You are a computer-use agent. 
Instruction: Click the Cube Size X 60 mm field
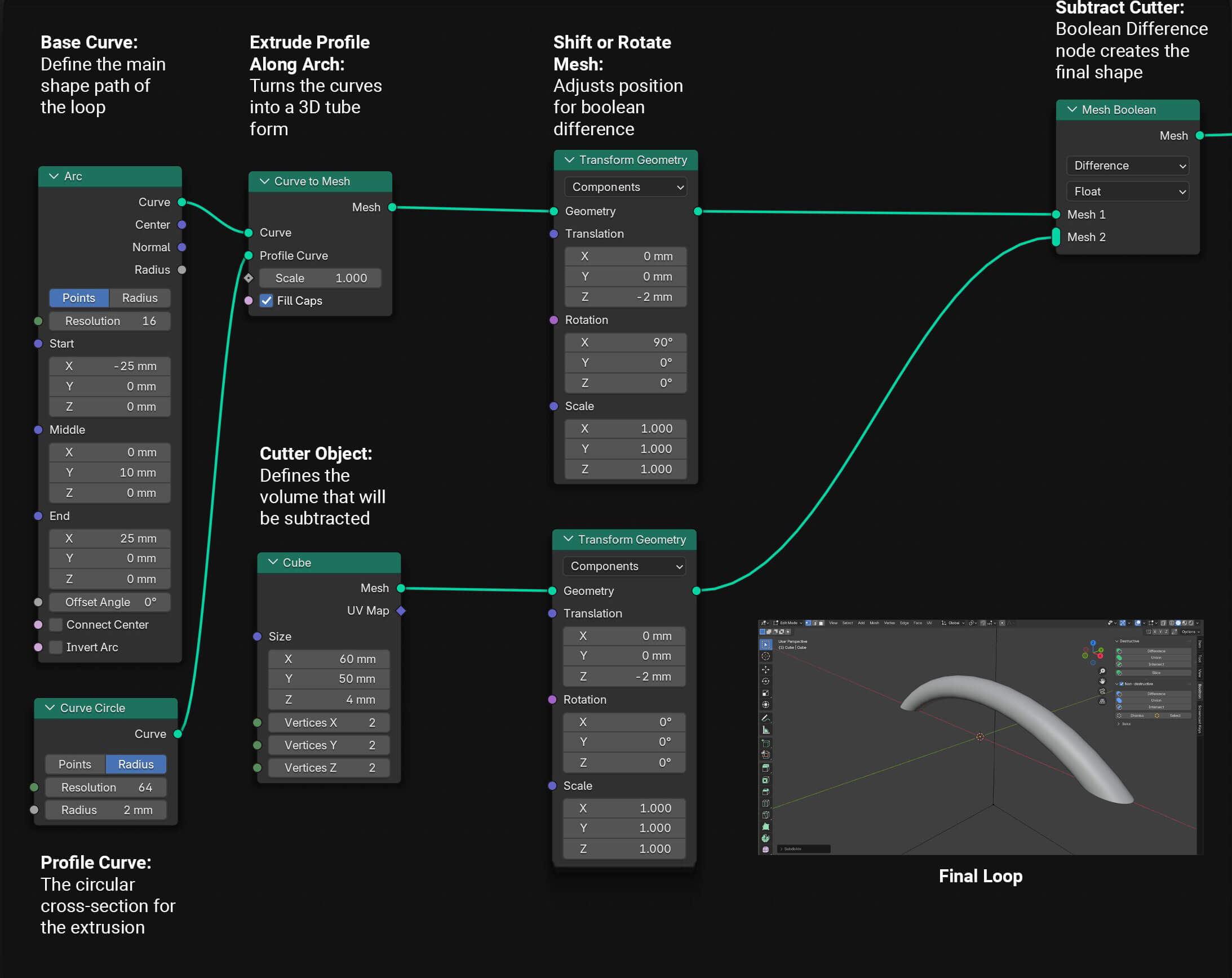[329, 659]
